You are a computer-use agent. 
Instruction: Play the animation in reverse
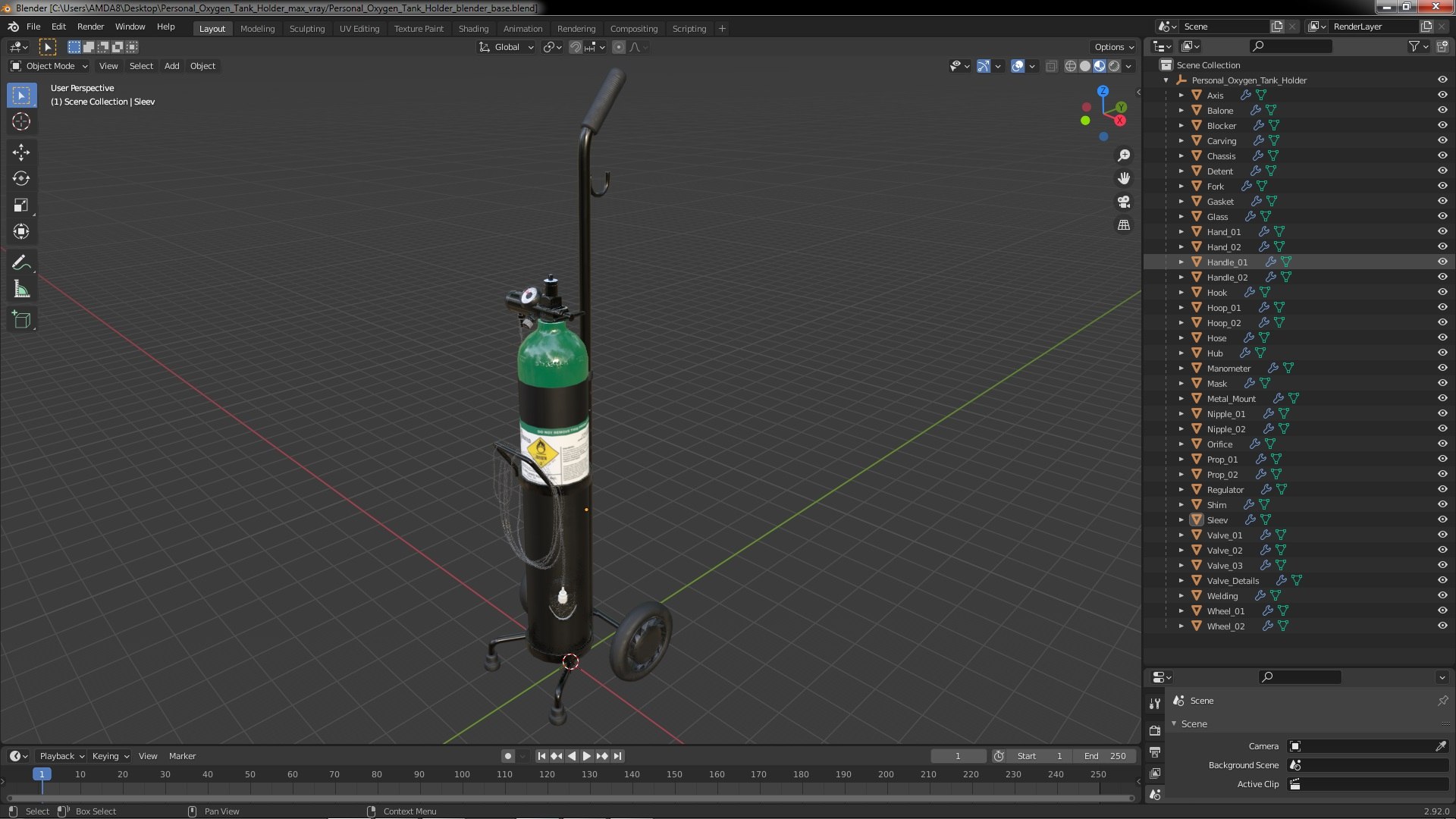(572, 756)
